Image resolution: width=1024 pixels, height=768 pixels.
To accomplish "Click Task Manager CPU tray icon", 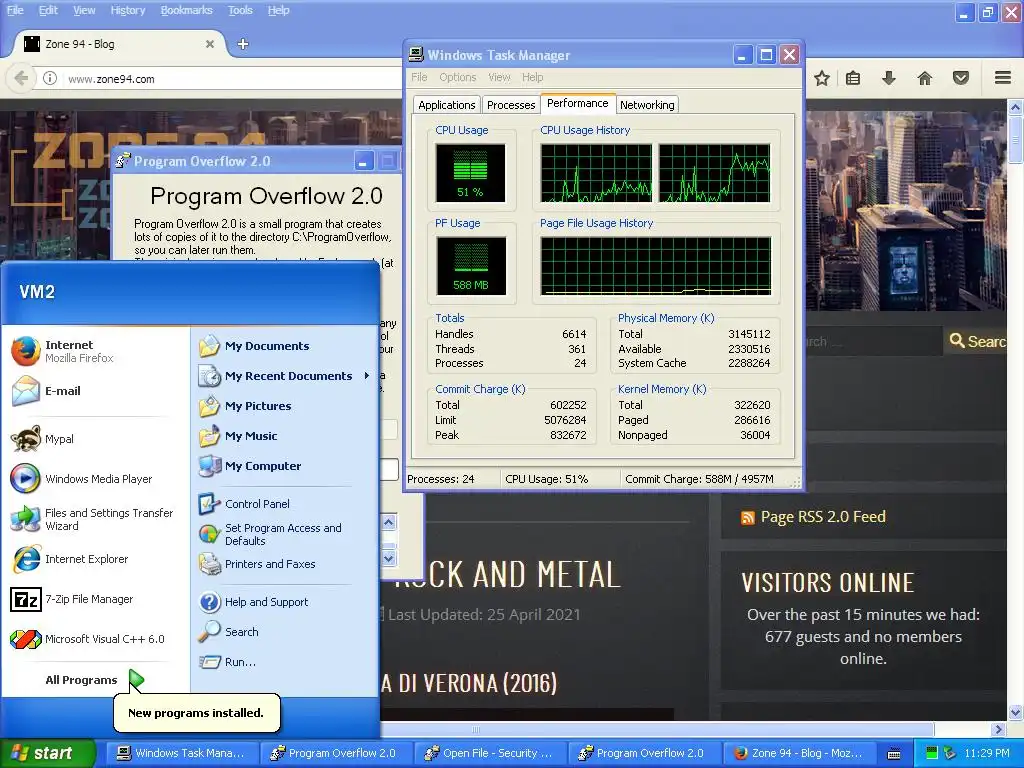I will (932, 753).
